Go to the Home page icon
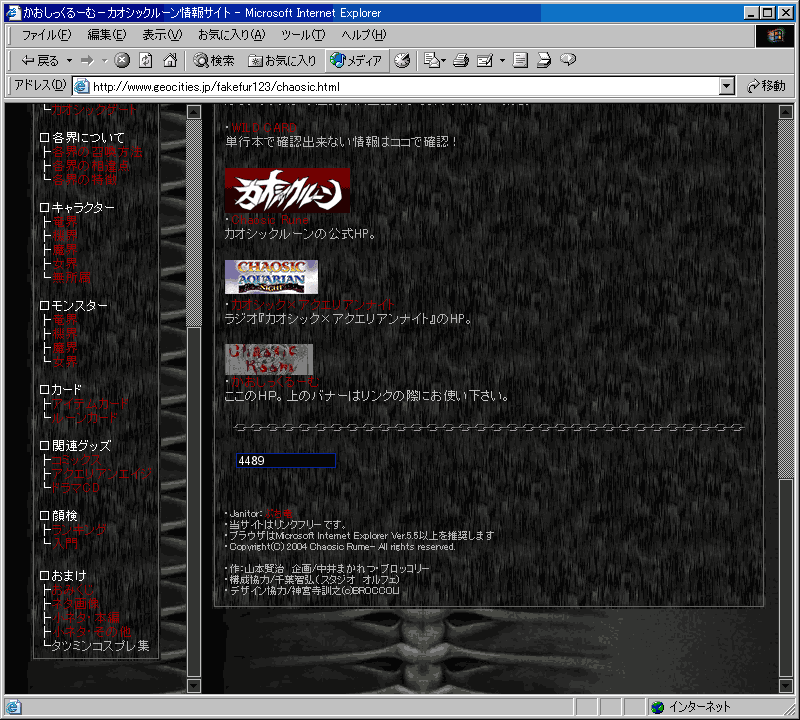Screen dimensions: 800x720 169,61
